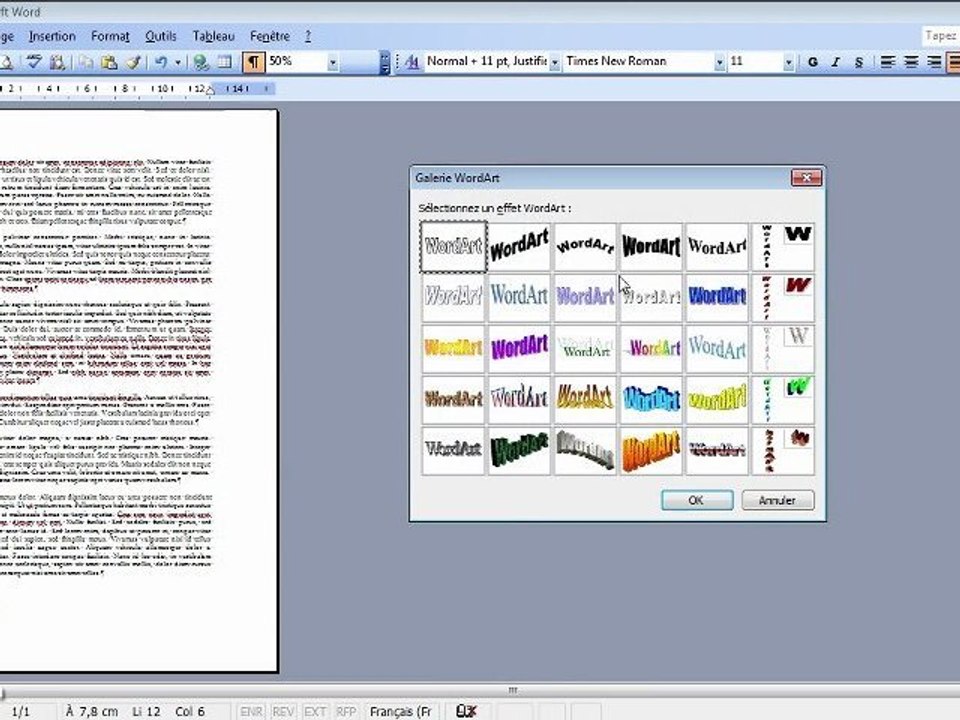Select the outlined WordArt style, first row
The width and height of the screenshot is (960, 720).
pos(453,247)
